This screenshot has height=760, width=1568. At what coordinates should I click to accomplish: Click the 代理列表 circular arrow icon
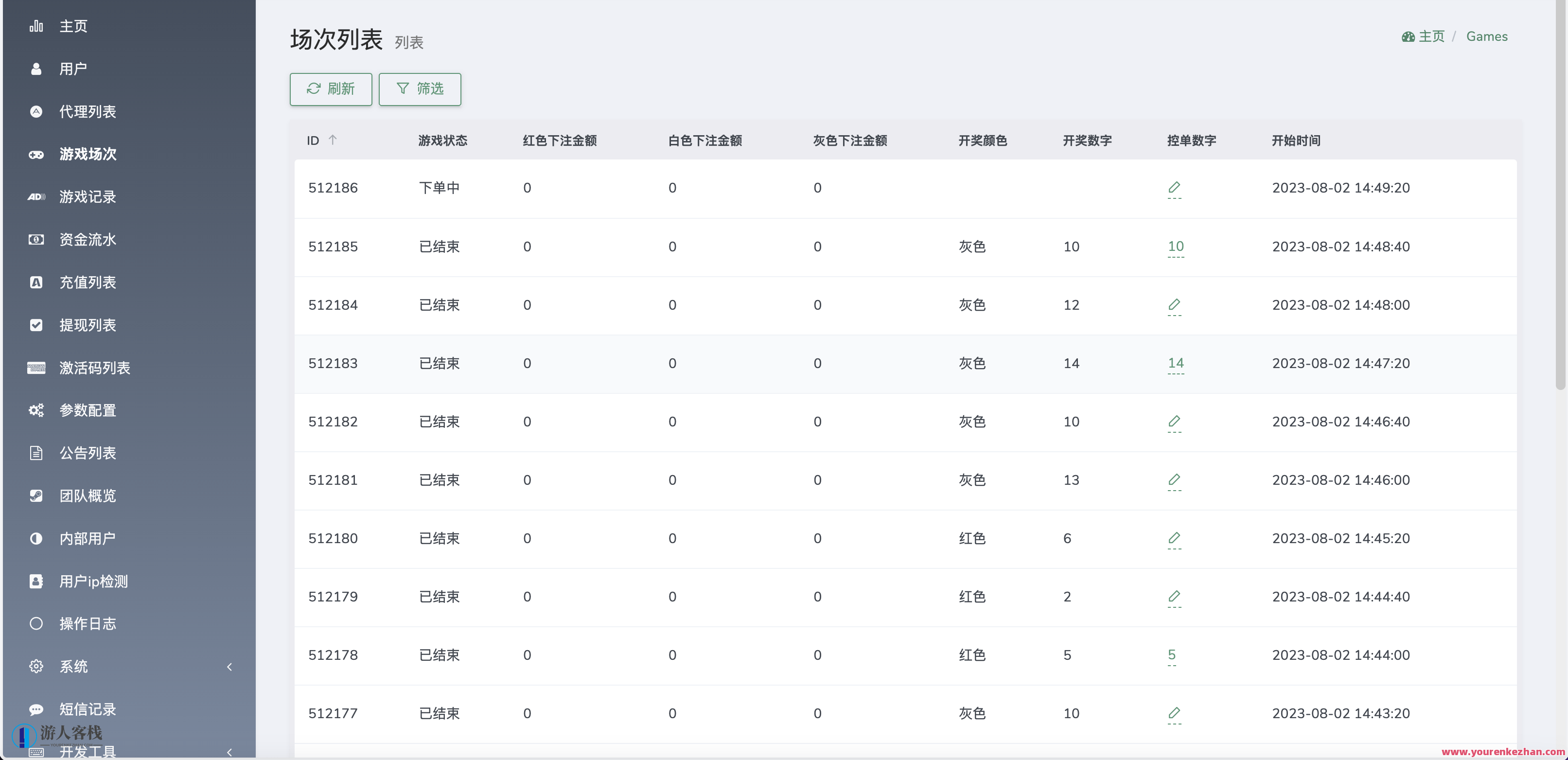coord(36,111)
